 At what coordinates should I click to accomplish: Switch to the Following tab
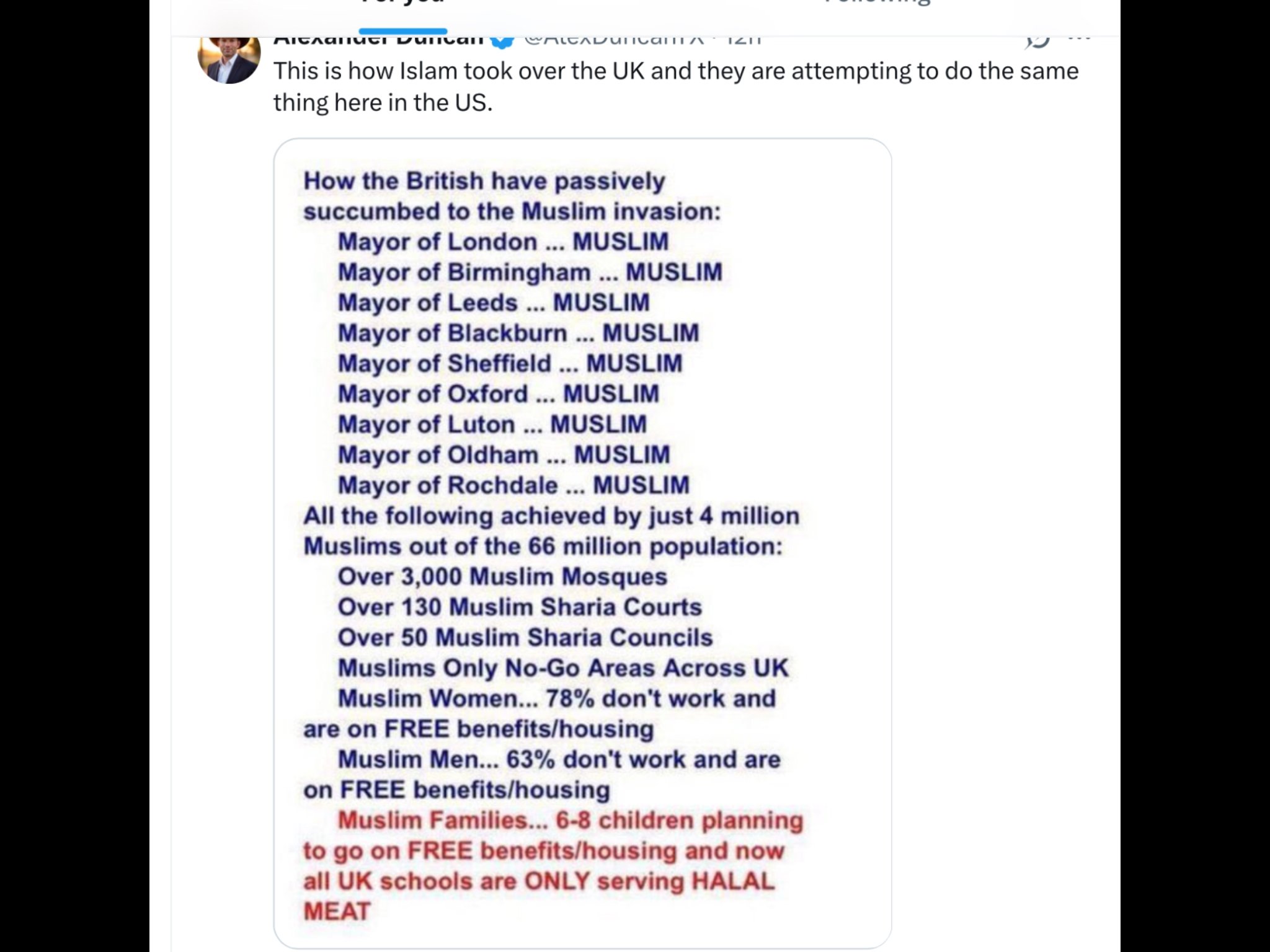pos(877,5)
